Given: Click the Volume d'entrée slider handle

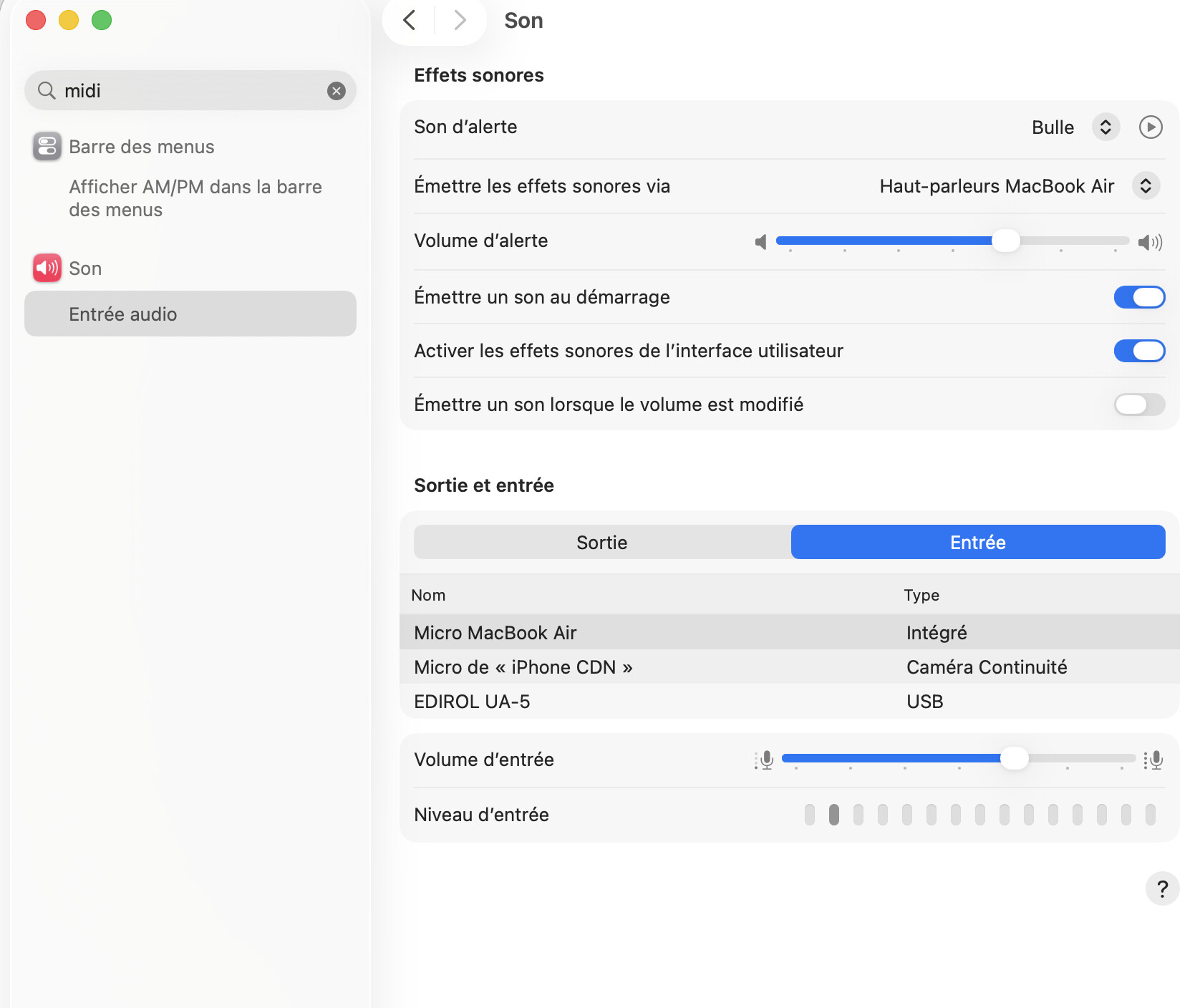Looking at the screenshot, I should (x=1014, y=758).
